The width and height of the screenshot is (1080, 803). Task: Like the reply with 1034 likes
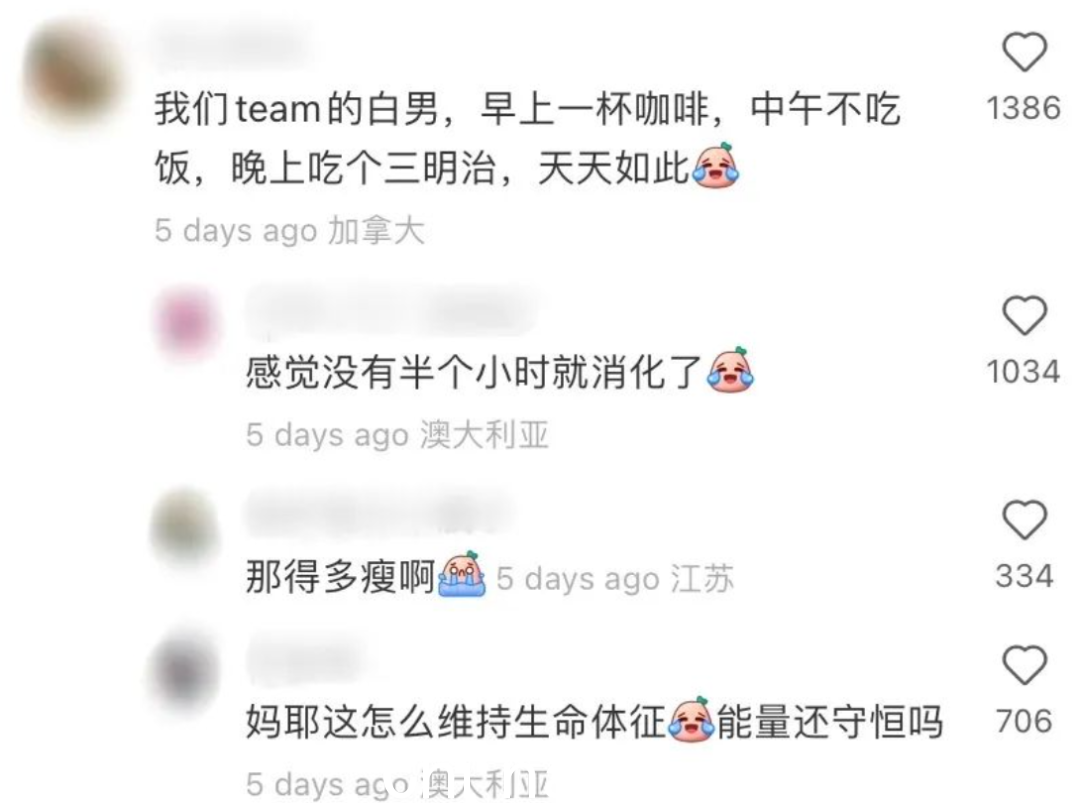pyautogui.click(x=1024, y=315)
